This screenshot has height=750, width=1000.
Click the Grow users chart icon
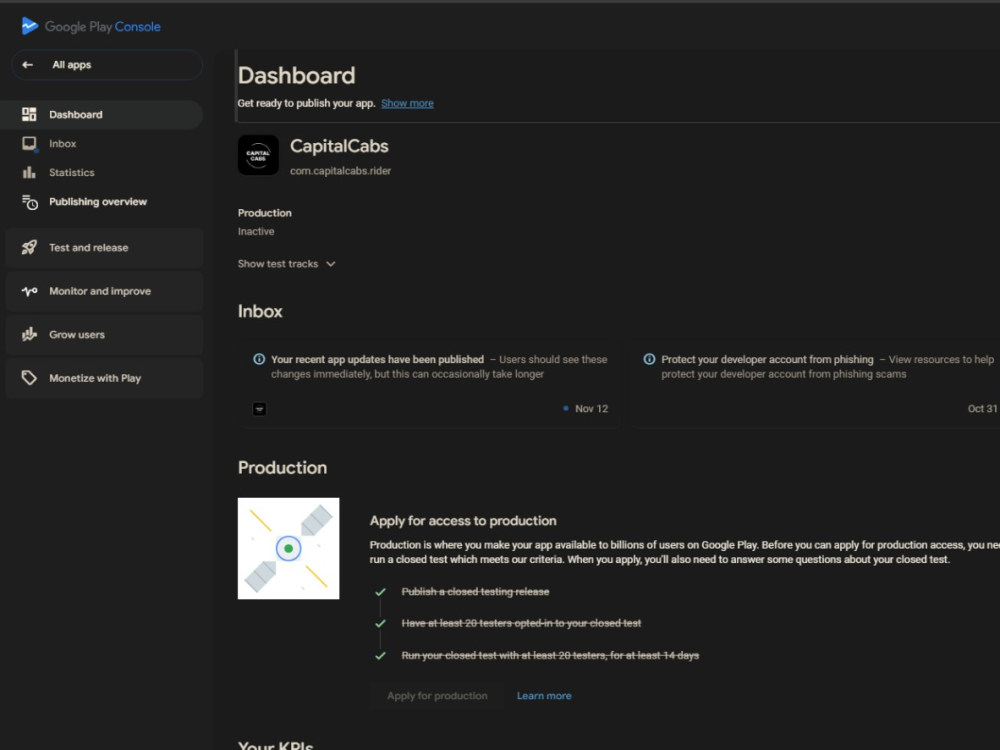[29, 334]
